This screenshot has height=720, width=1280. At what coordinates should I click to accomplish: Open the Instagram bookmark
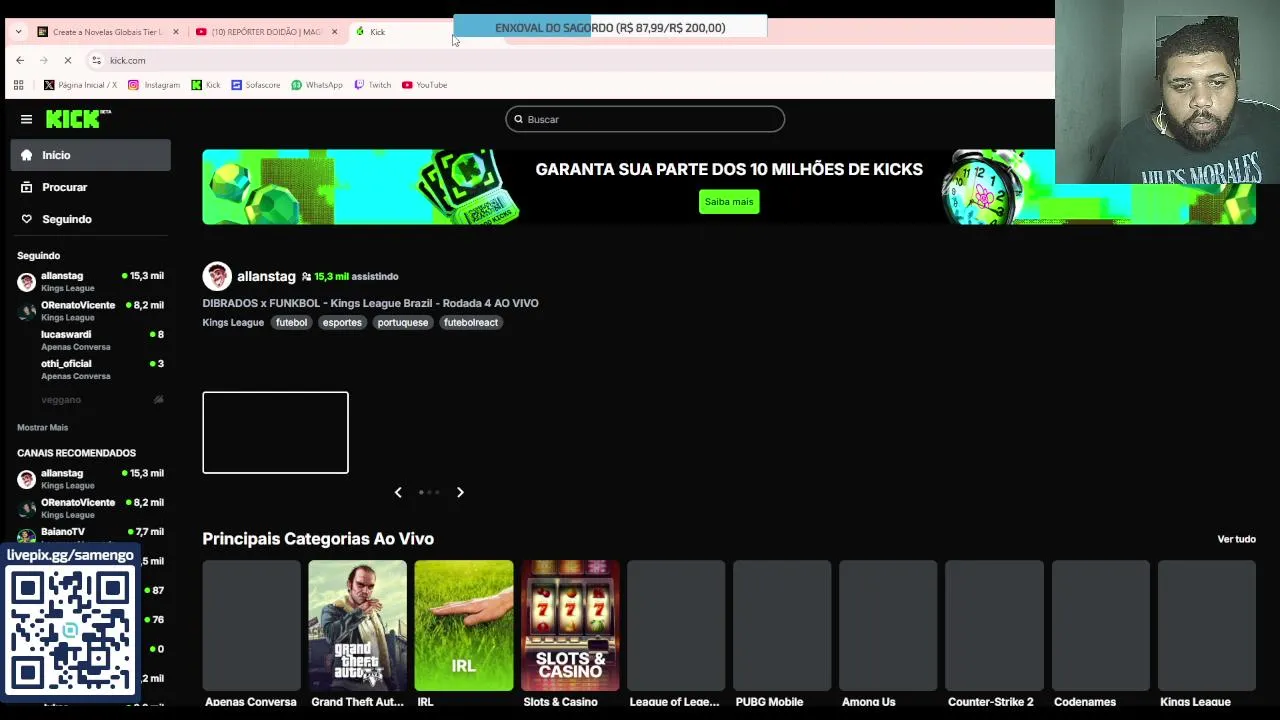pos(154,85)
